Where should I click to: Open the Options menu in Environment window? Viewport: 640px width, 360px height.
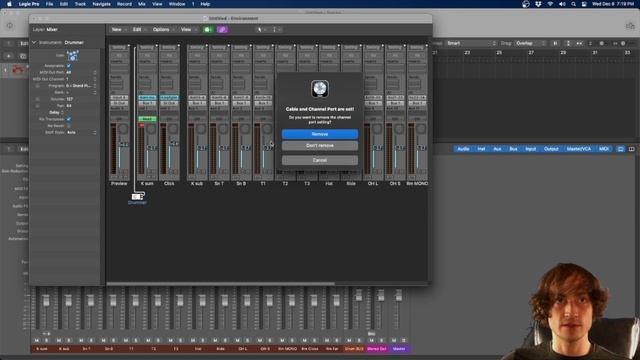163,29
